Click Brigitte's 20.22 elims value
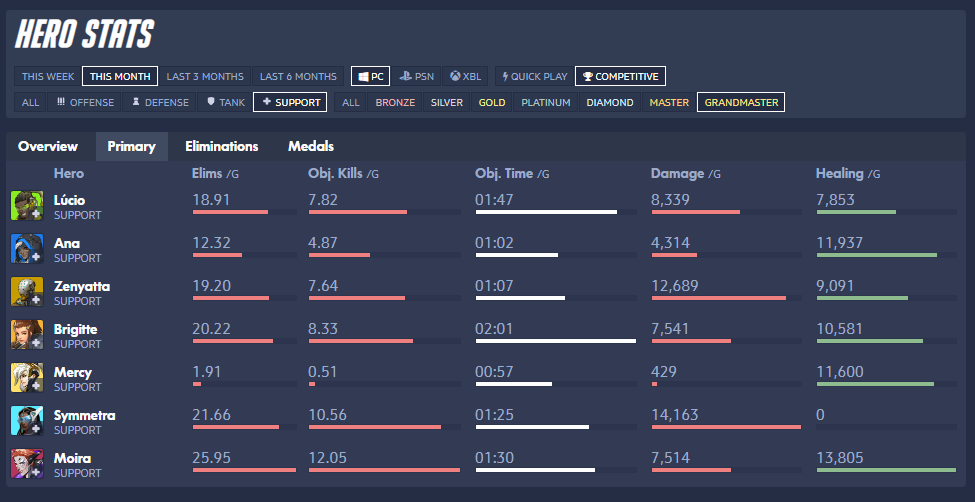Screen dimensions: 975x502 click(x=211, y=329)
